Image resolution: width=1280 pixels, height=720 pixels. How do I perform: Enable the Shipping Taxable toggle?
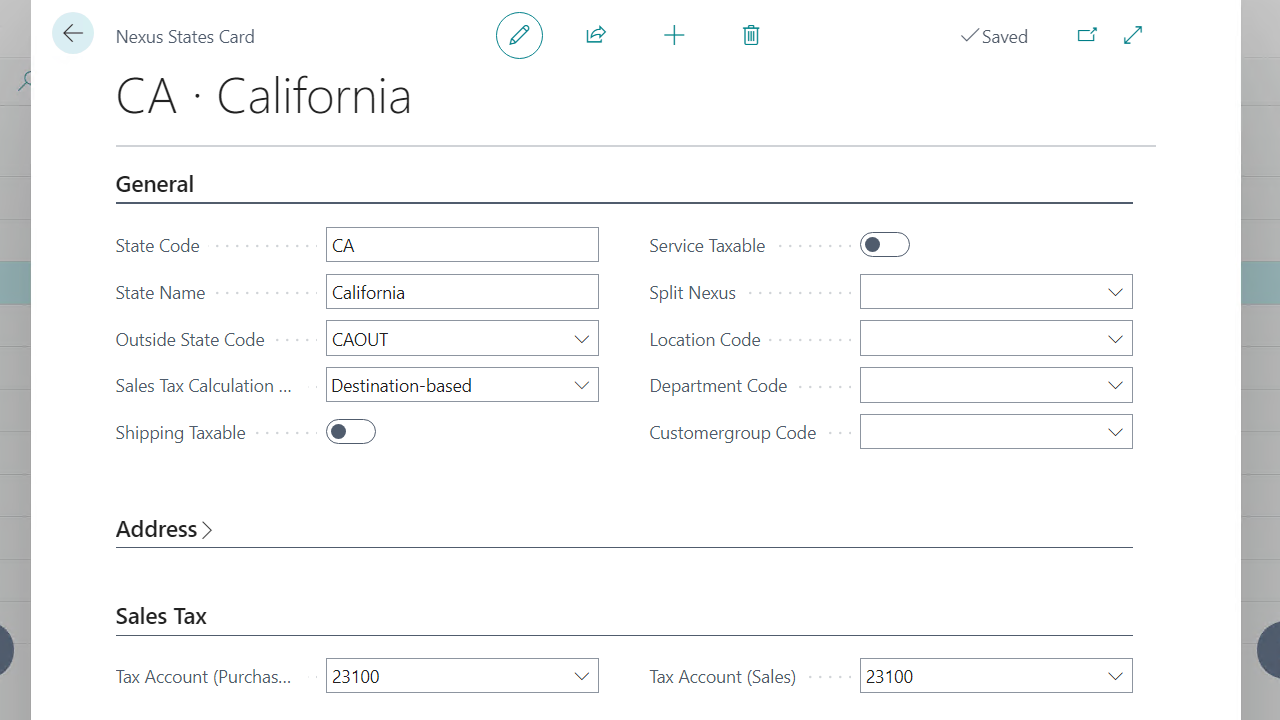[x=350, y=431]
